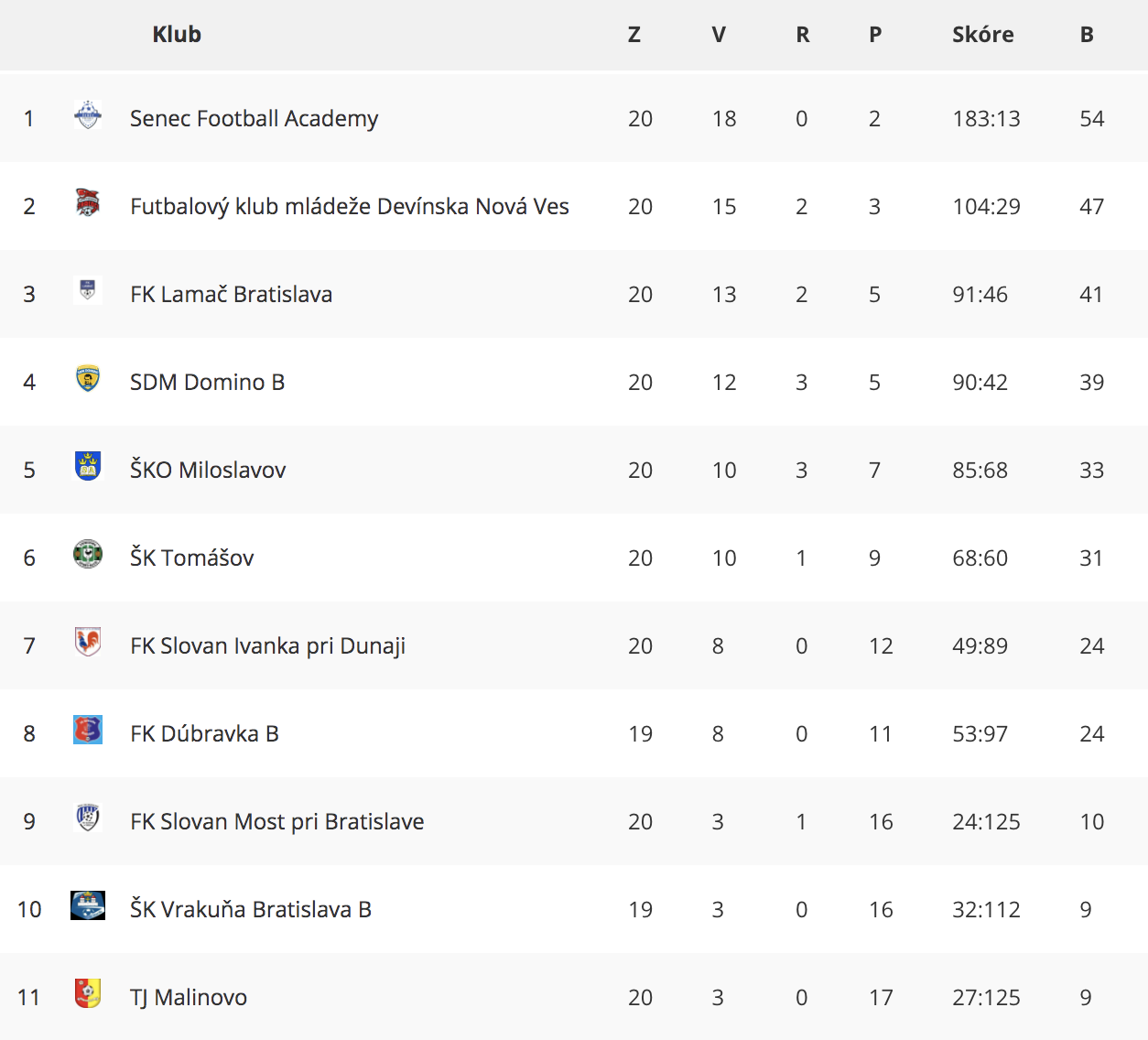Click the Klub column header
The image size is (1148, 1040).
pyautogui.click(x=177, y=35)
